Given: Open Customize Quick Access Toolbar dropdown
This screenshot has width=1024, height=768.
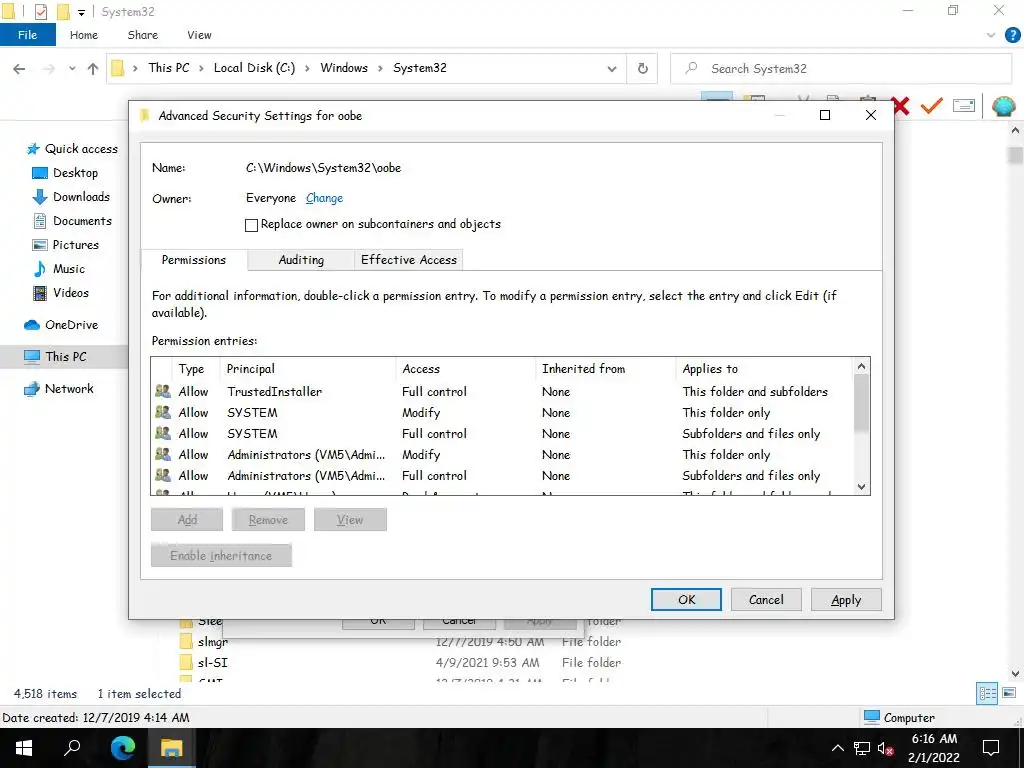Looking at the screenshot, I should (x=81, y=12).
